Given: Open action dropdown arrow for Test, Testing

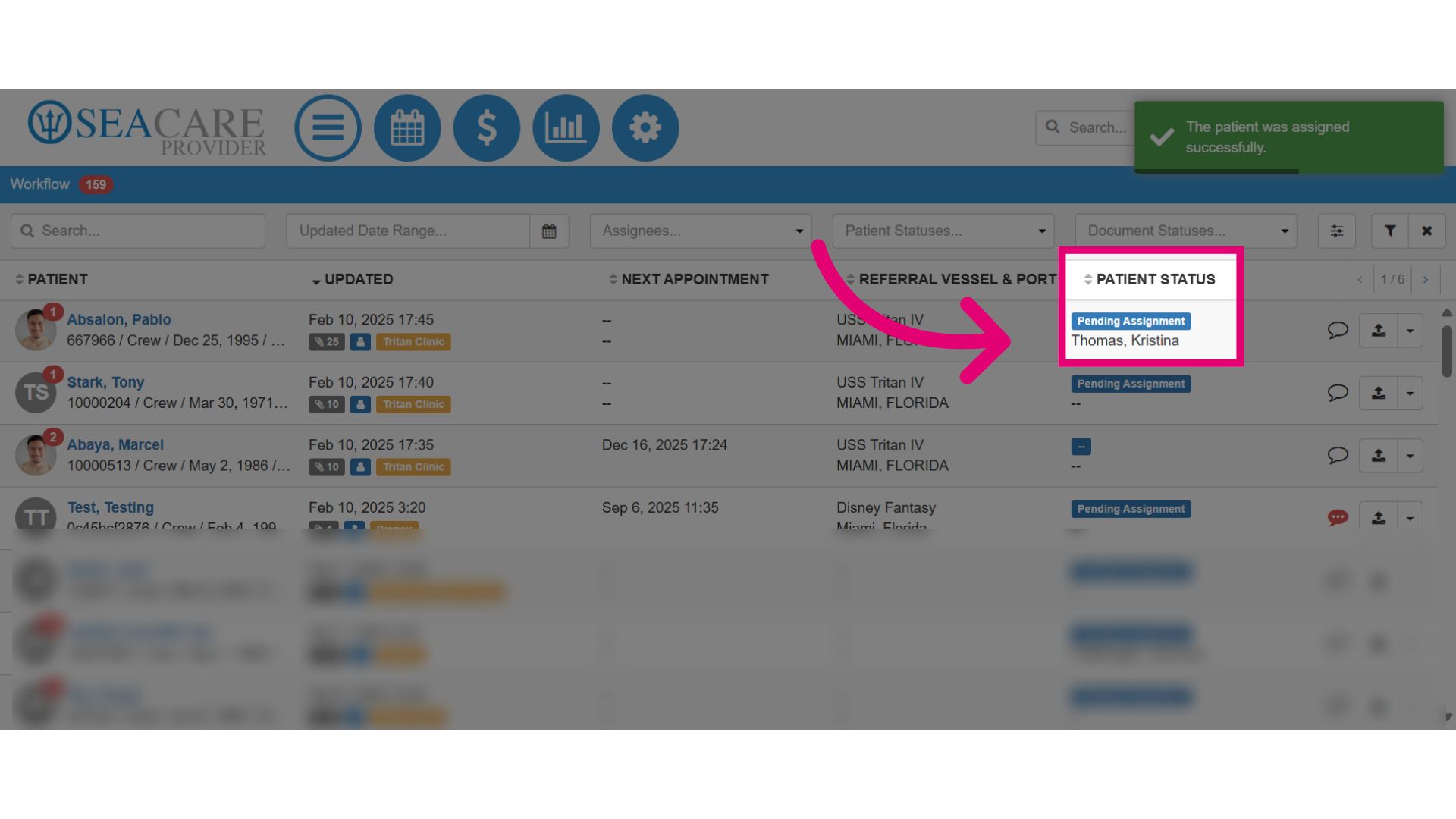Looking at the screenshot, I should click(x=1410, y=517).
